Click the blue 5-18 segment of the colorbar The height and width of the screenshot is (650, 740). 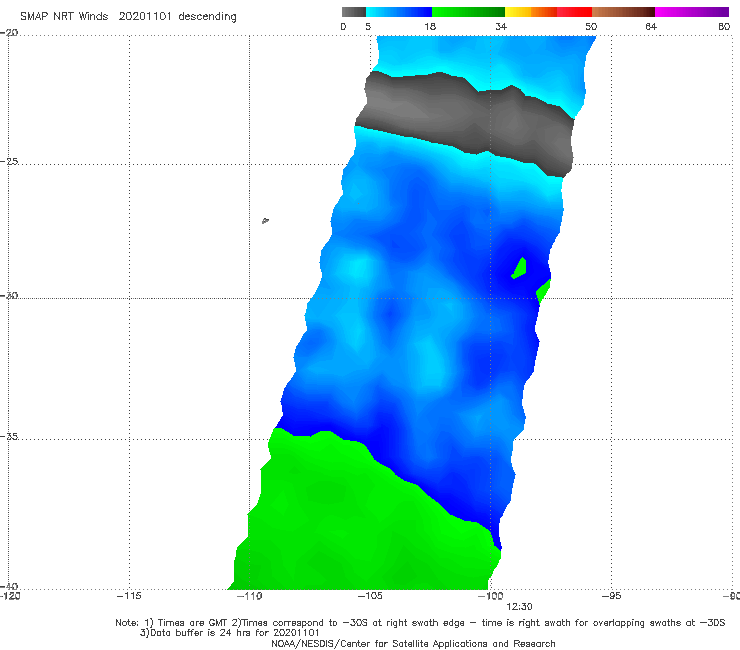pyautogui.click(x=399, y=12)
